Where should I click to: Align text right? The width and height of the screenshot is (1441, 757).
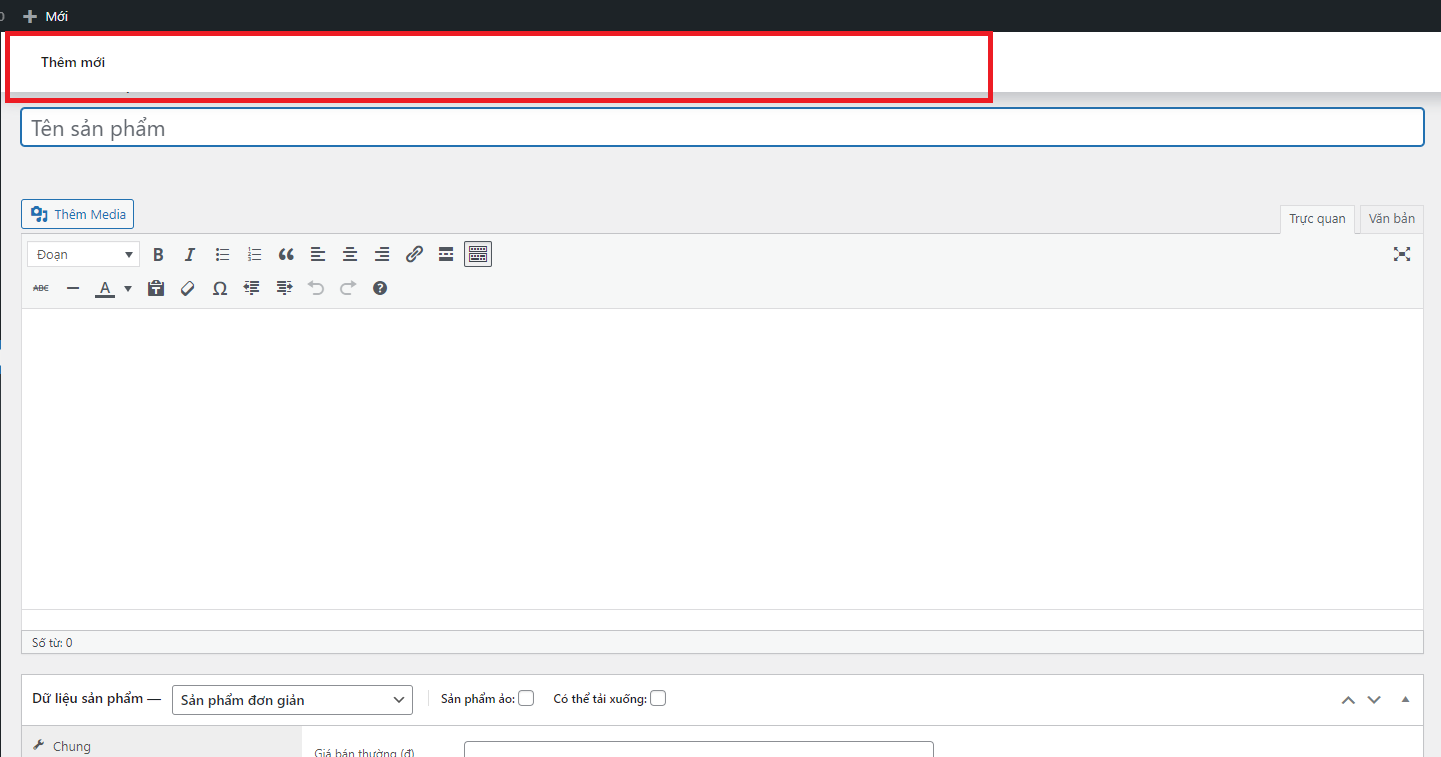[382, 255]
